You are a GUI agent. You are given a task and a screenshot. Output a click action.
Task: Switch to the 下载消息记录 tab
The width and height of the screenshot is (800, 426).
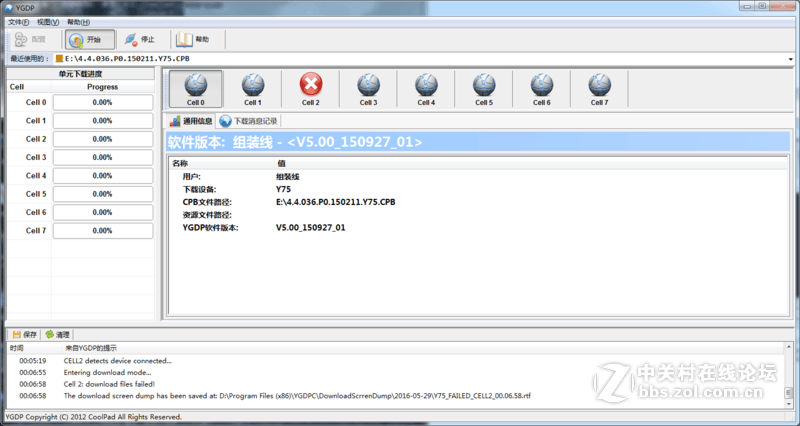pos(248,121)
